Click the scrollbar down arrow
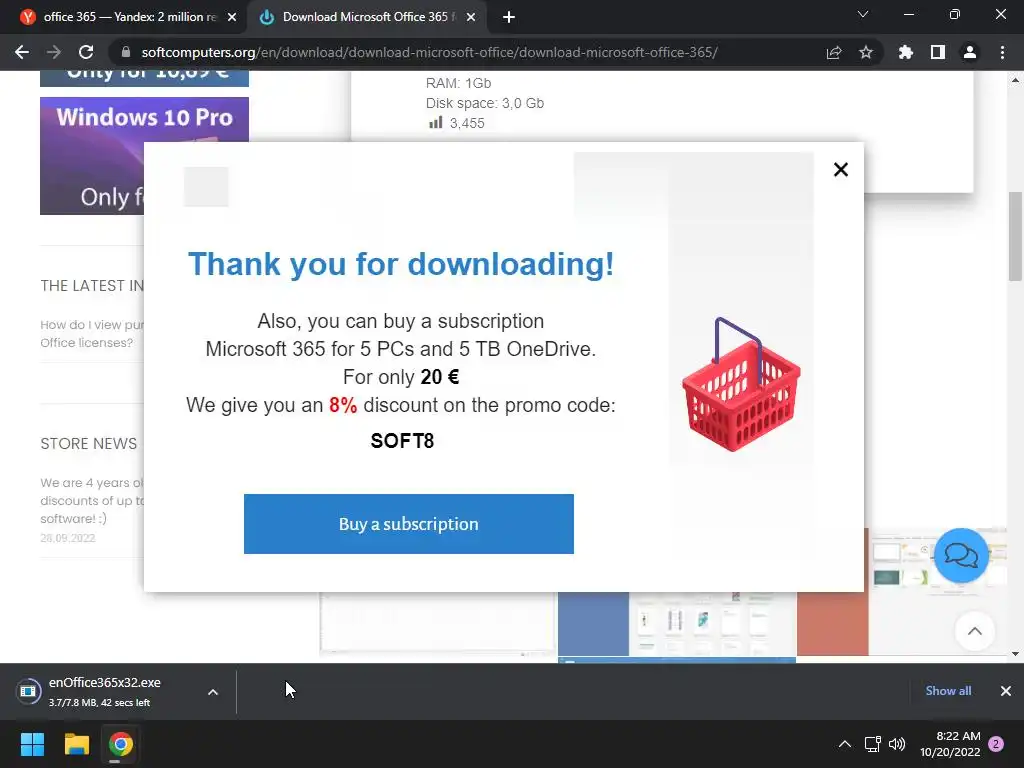Viewport: 1024px width, 768px height. [1015, 654]
